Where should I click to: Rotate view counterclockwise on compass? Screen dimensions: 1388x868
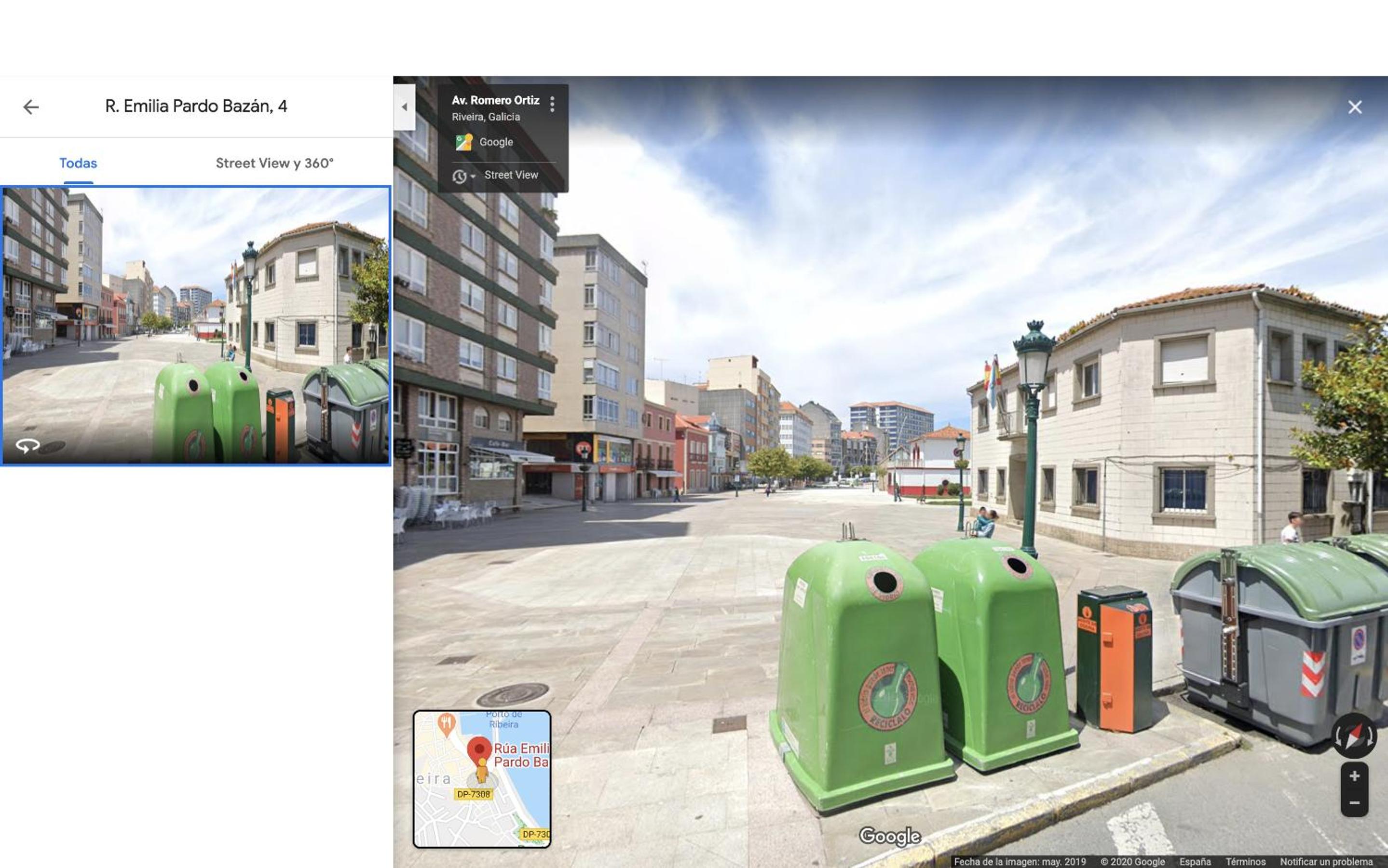tap(1338, 736)
